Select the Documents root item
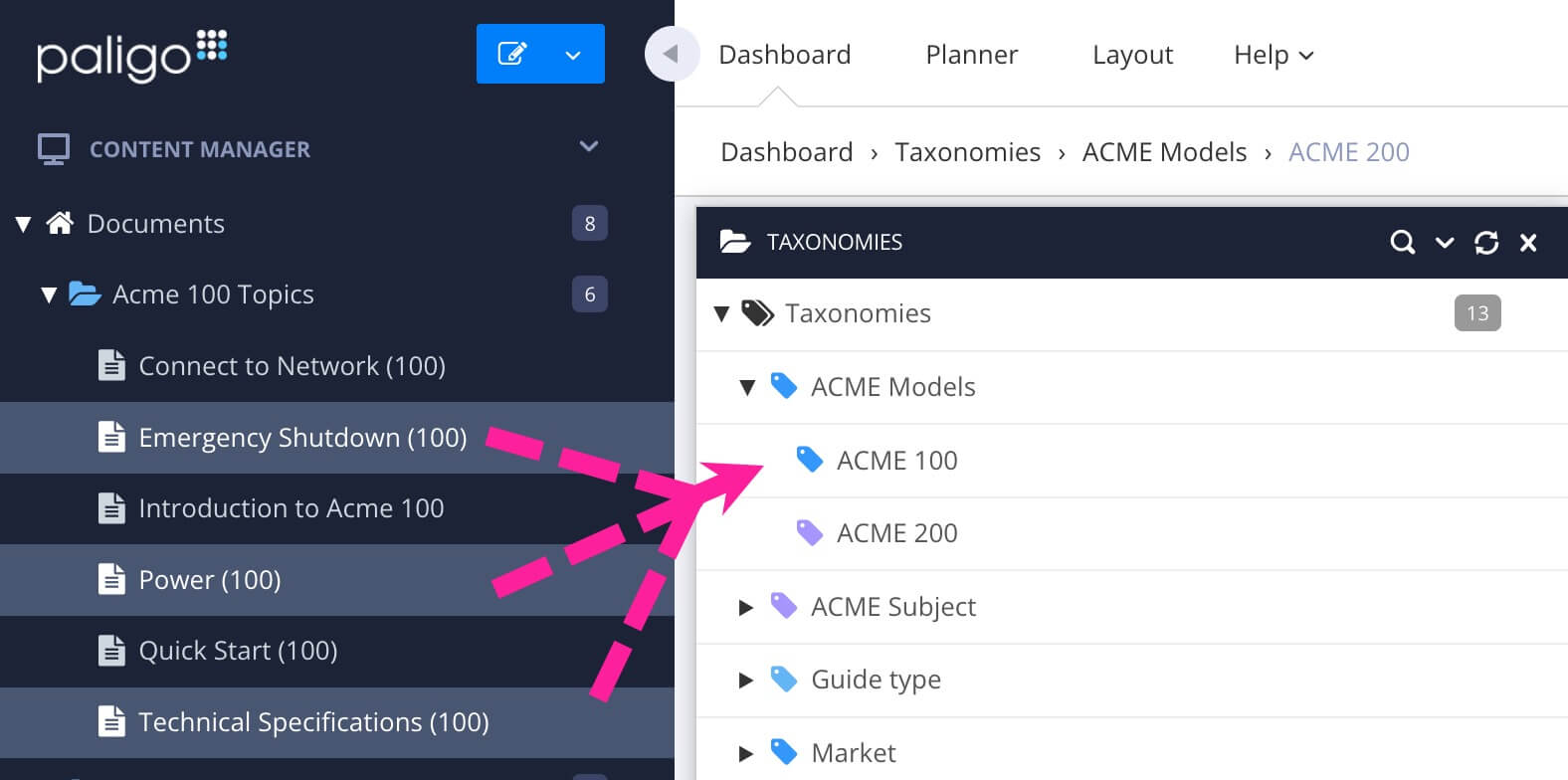1568x780 pixels. tap(156, 224)
